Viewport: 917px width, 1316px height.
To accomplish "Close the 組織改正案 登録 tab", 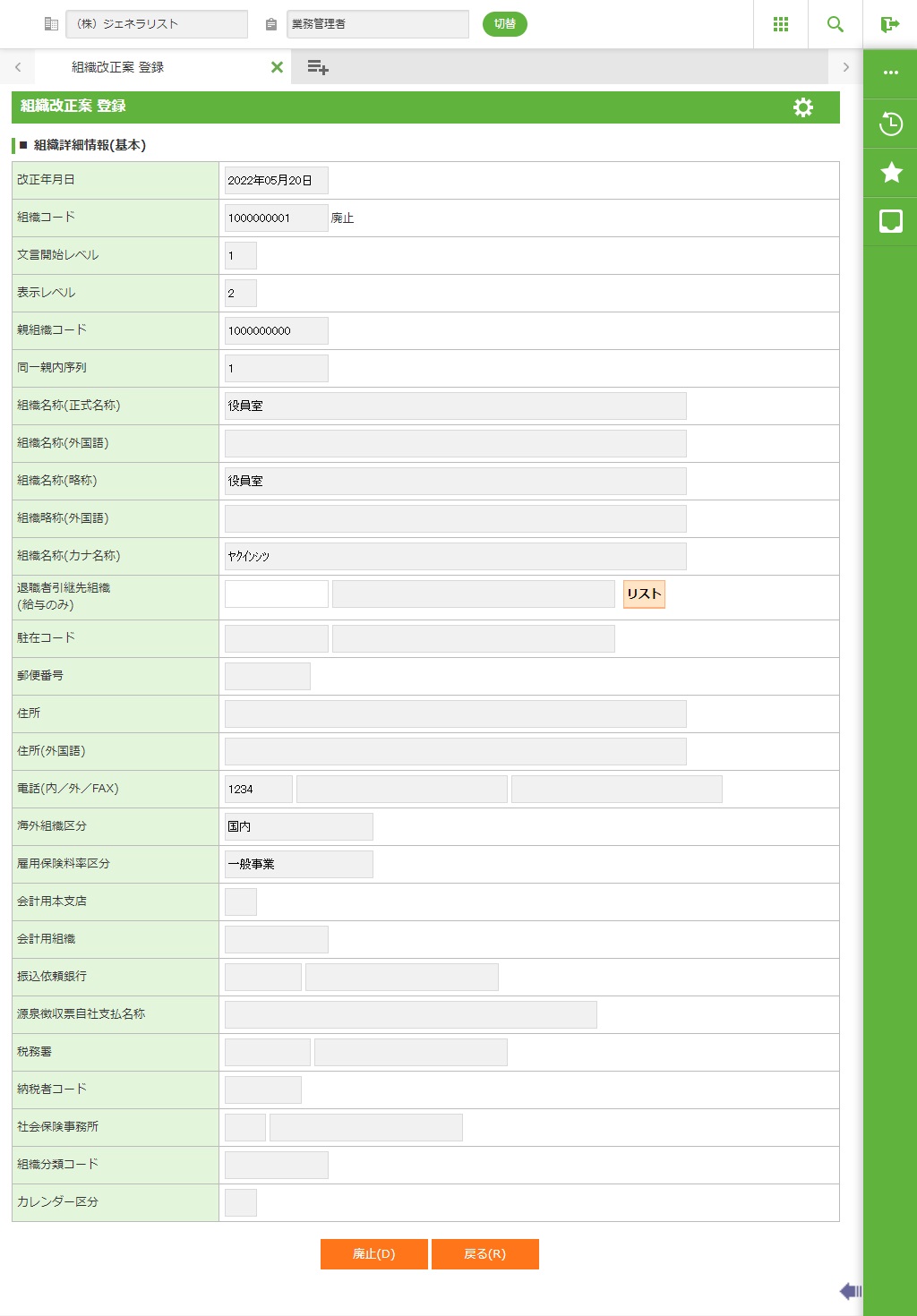I will pyautogui.click(x=277, y=67).
